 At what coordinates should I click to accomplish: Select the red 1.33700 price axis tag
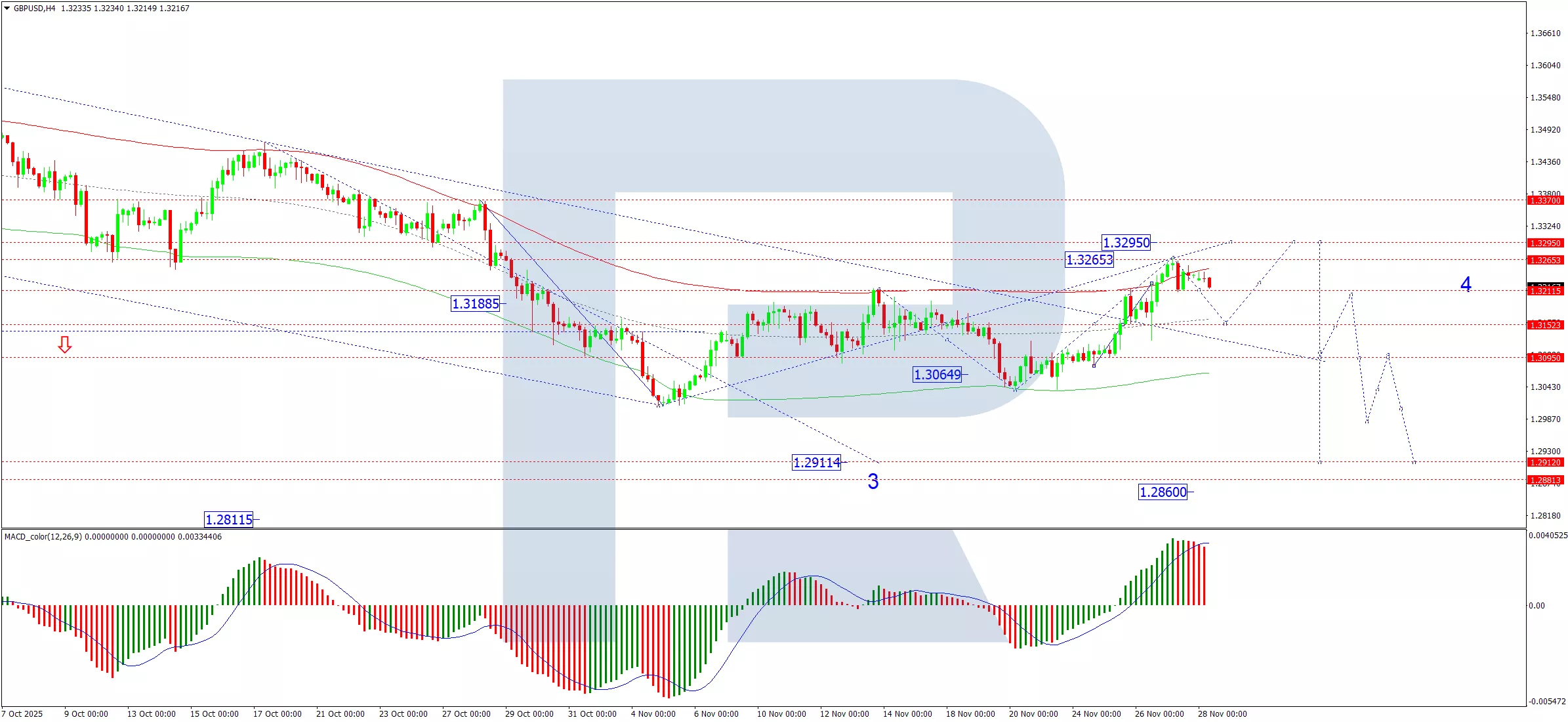pyautogui.click(x=1545, y=201)
